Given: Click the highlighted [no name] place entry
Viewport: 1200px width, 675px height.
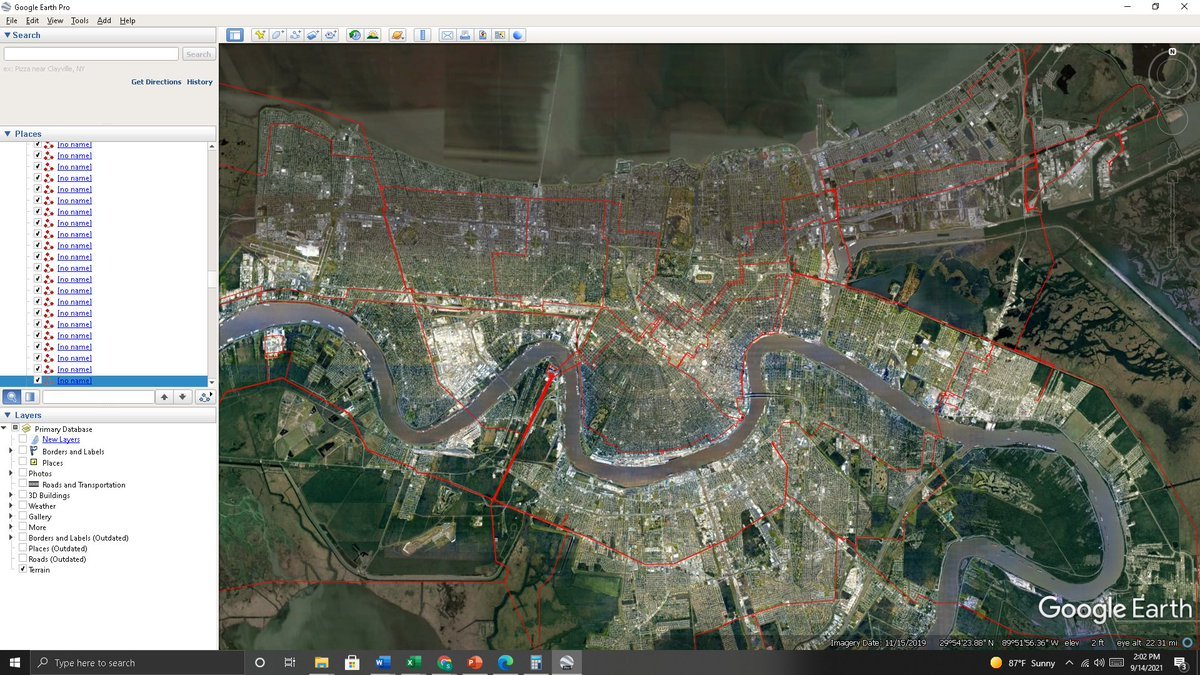Looking at the screenshot, I should 74,381.
